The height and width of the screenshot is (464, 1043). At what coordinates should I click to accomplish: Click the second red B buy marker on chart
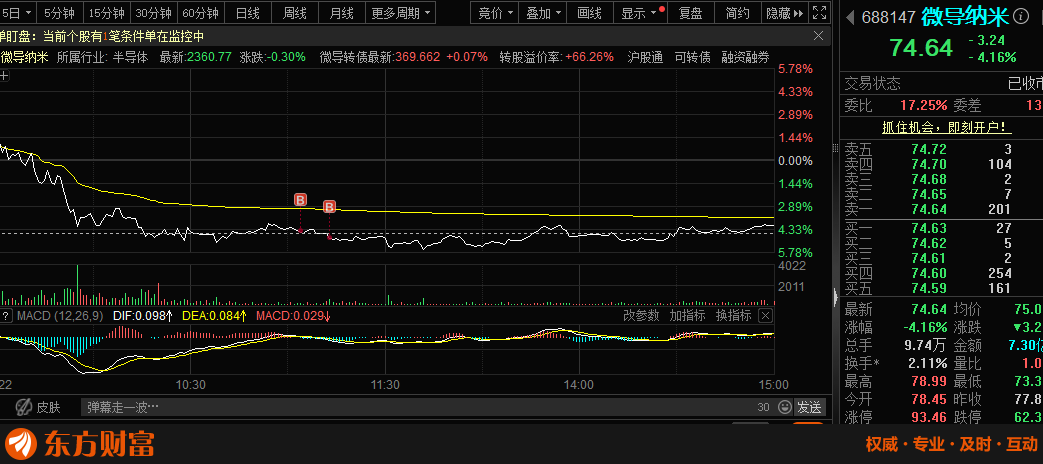tap(329, 207)
